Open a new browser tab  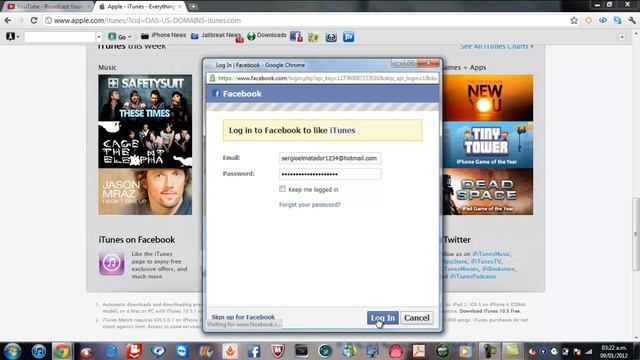[193, 7]
